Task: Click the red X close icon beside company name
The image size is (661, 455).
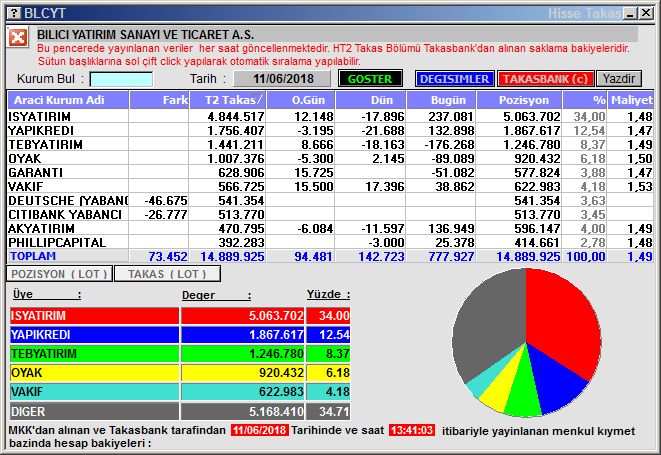Action: coord(18,38)
